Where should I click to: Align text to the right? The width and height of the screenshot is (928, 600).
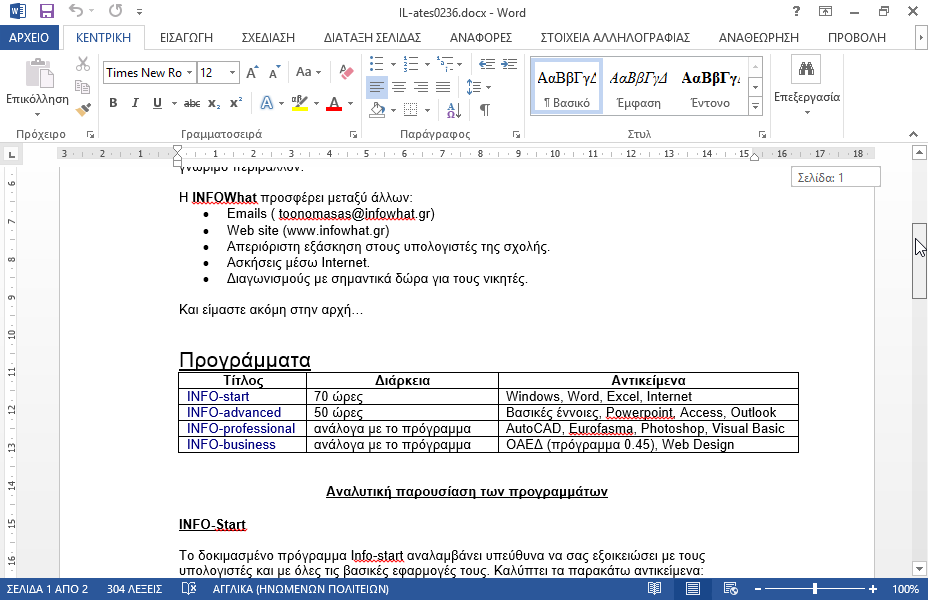(x=421, y=88)
